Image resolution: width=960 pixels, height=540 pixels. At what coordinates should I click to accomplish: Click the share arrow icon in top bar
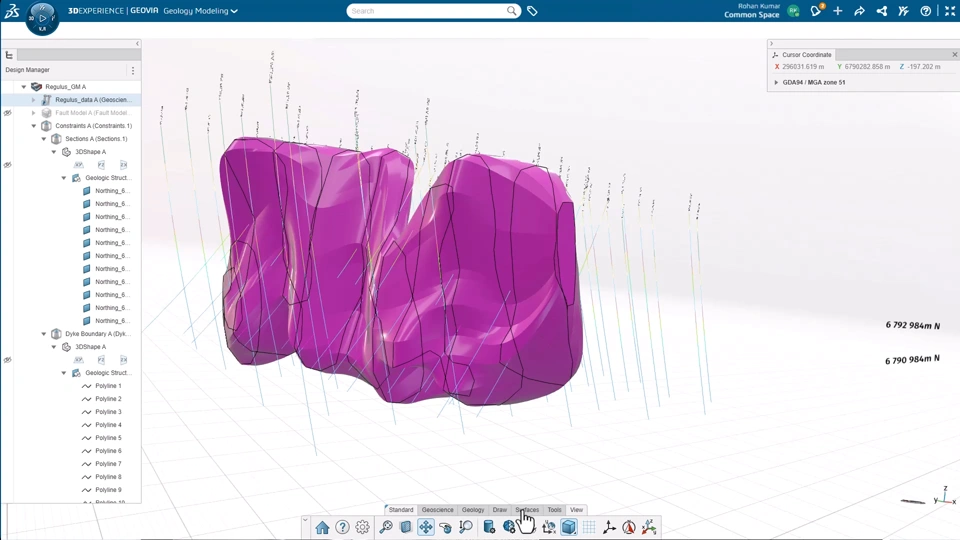(x=860, y=11)
